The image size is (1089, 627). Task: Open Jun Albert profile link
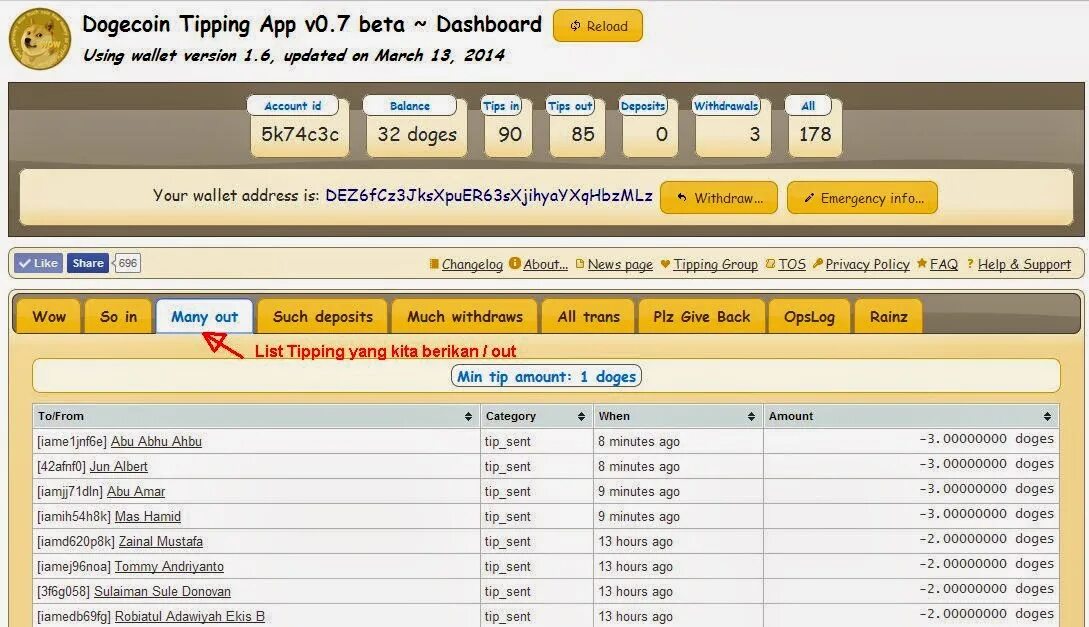119,467
